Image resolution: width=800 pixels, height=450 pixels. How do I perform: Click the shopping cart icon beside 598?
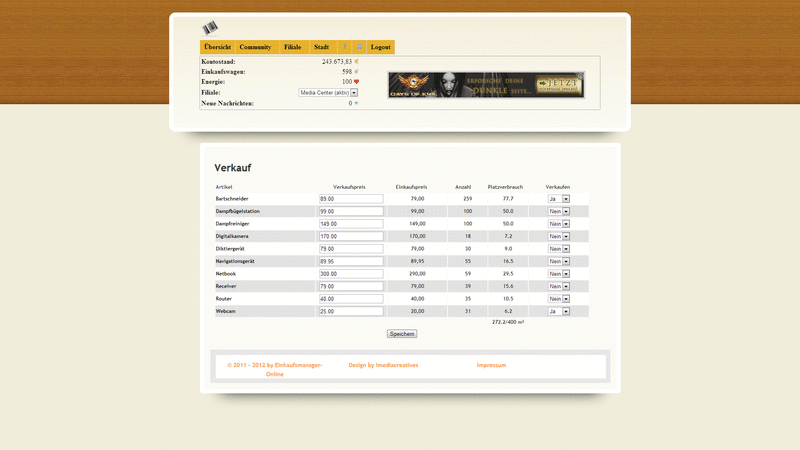click(356, 71)
